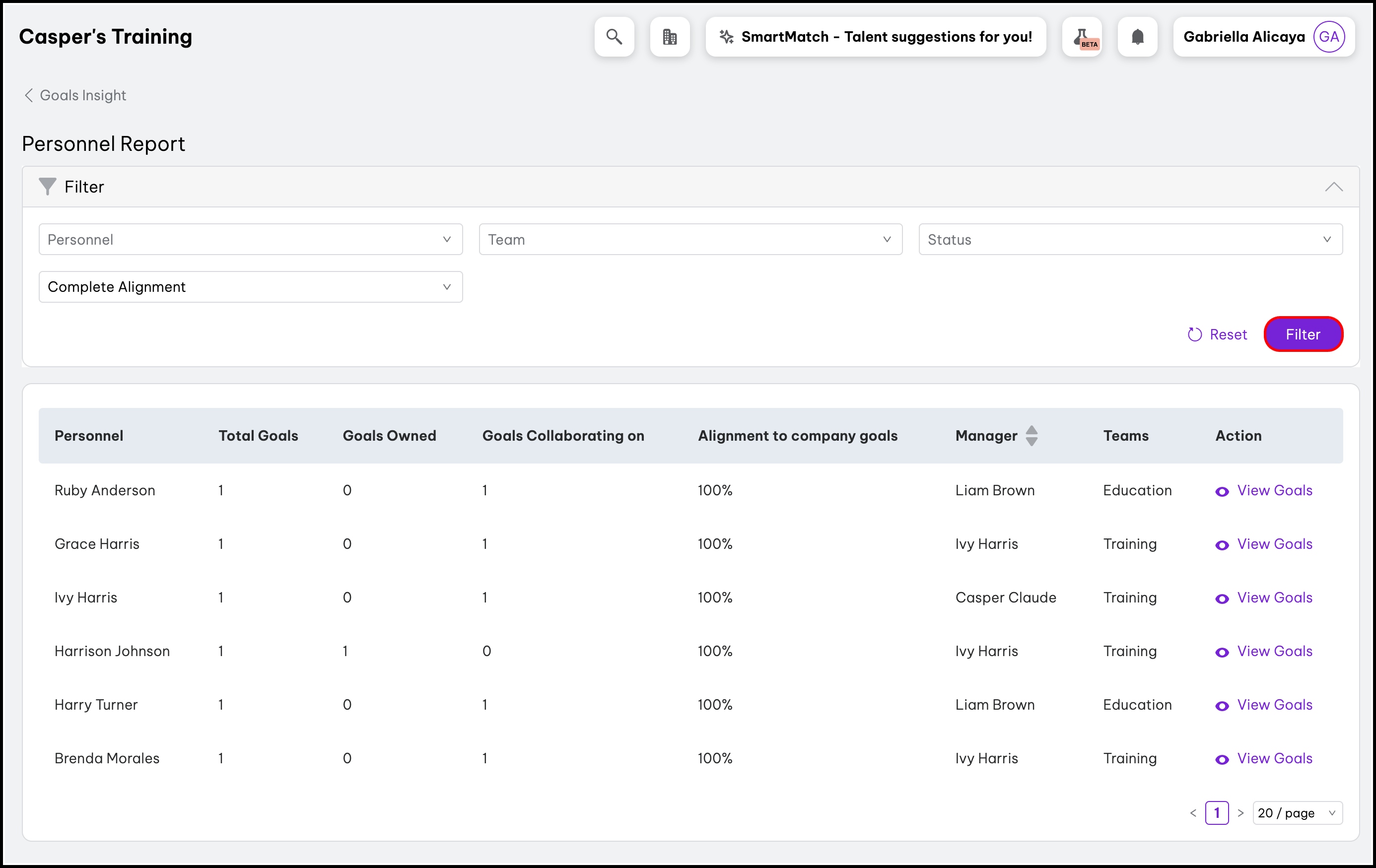Open the 20 / page size selector
The width and height of the screenshot is (1376, 868).
(x=1297, y=812)
